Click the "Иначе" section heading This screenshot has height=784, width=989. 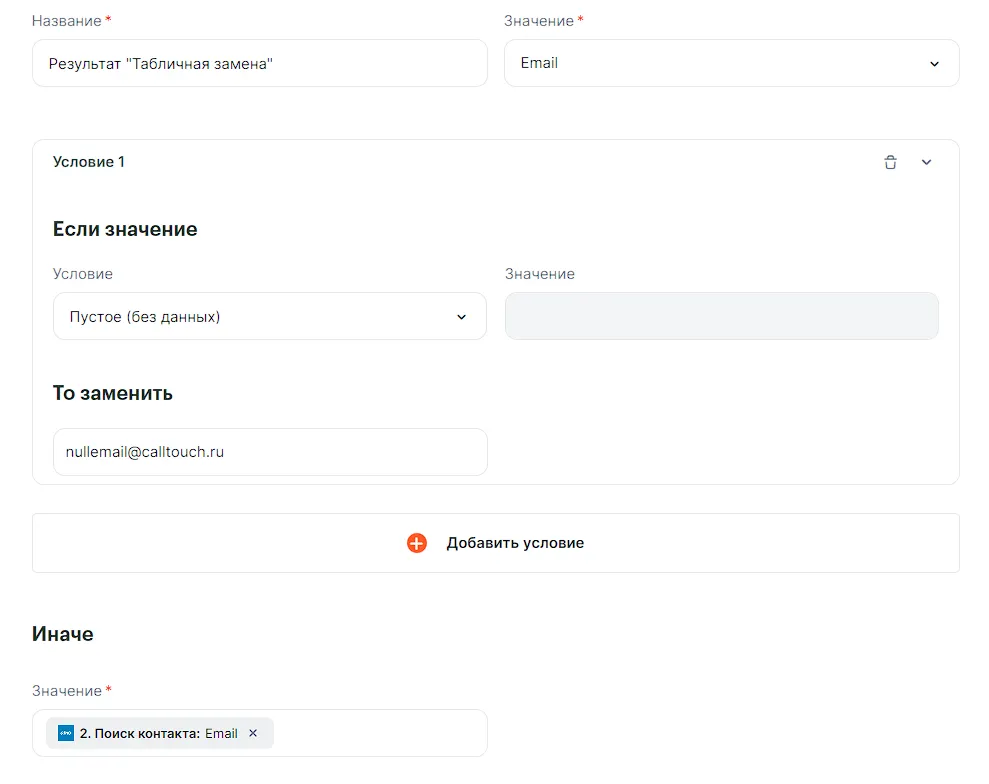[x=63, y=633]
